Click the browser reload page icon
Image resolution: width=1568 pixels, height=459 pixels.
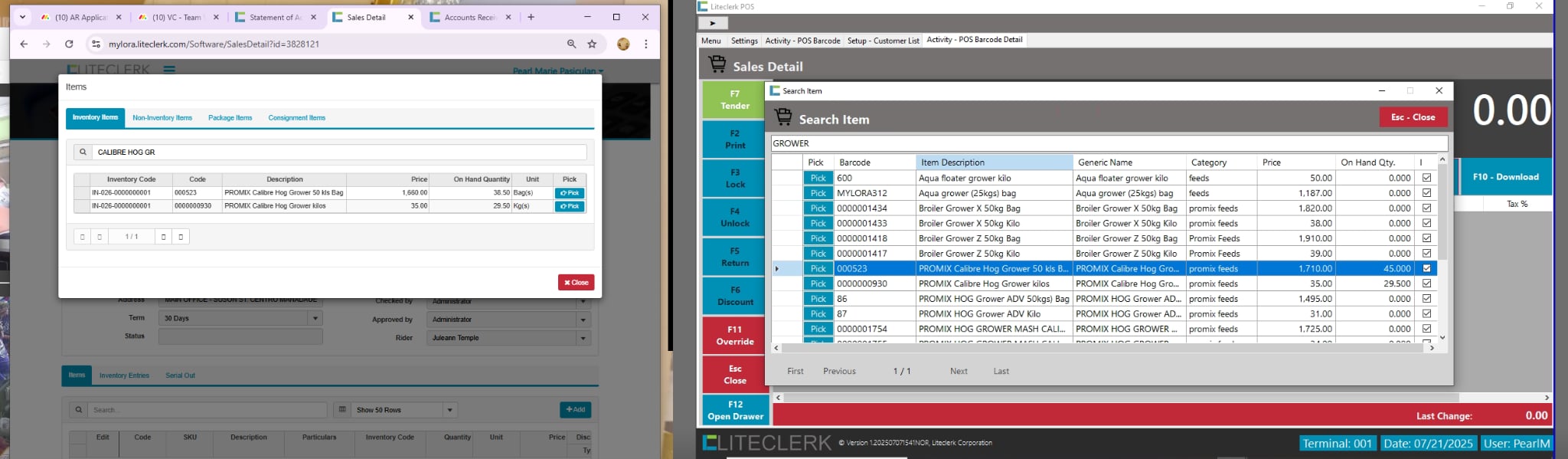point(69,44)
